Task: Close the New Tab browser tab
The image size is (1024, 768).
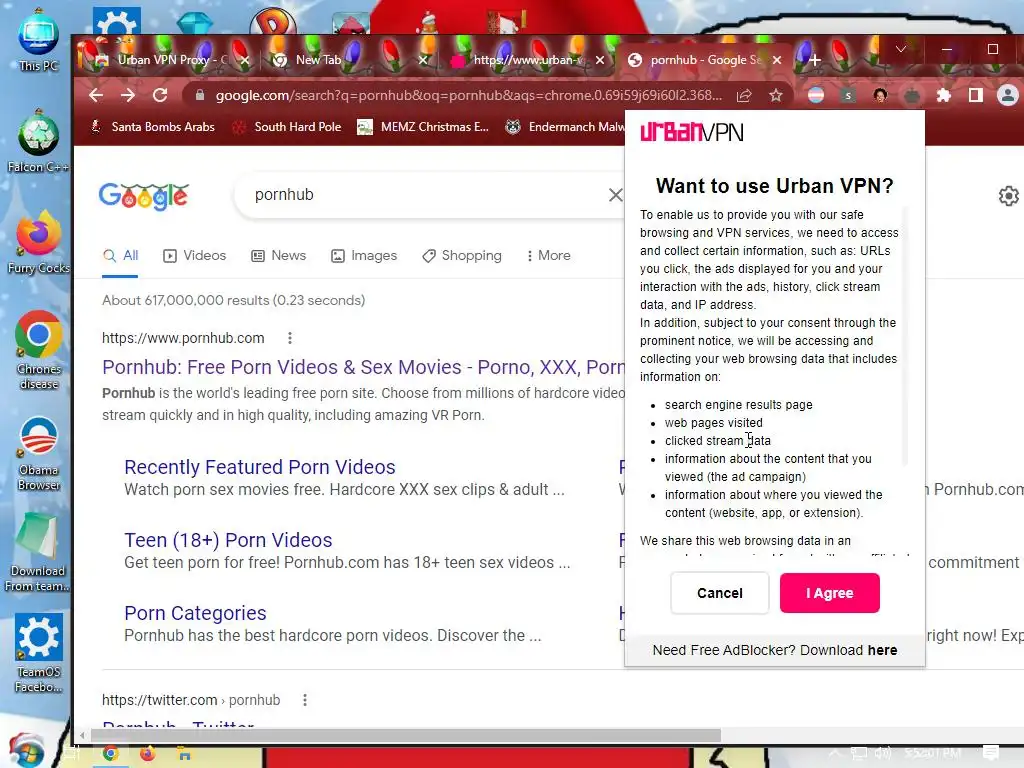Action: point(423,60)
